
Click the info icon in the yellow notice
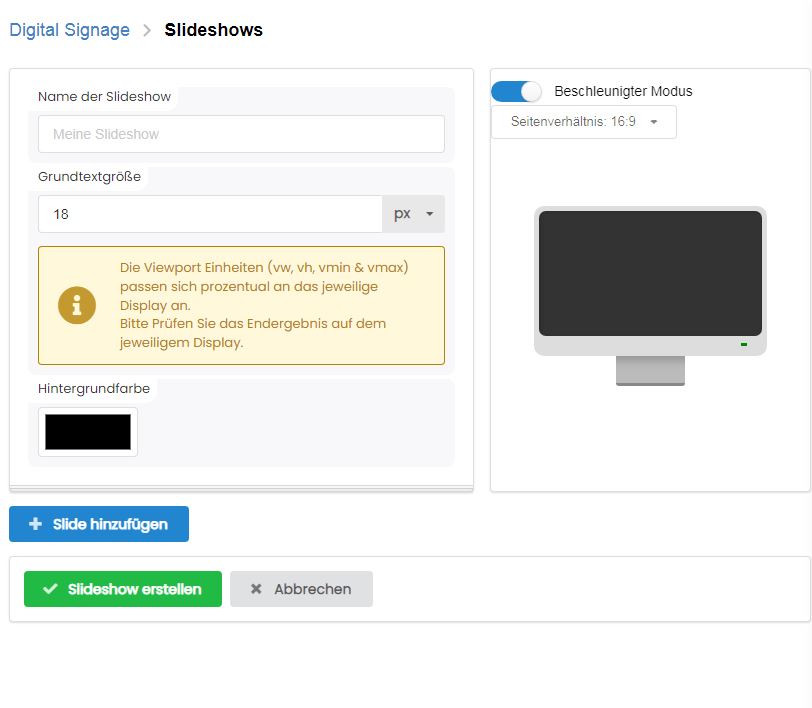coord(77,305)
